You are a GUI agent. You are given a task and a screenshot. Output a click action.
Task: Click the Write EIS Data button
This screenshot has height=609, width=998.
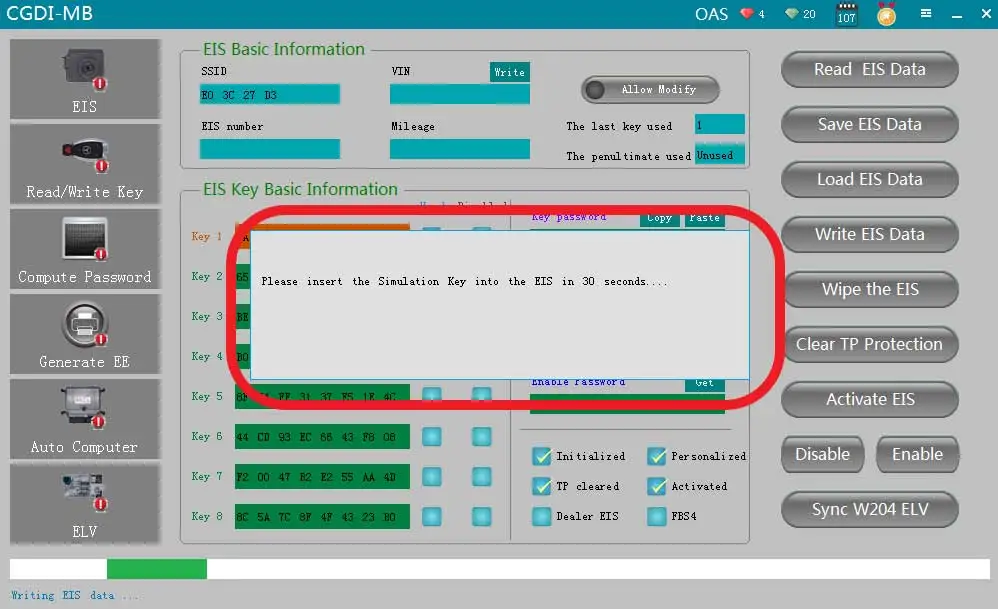click(869, 234)
